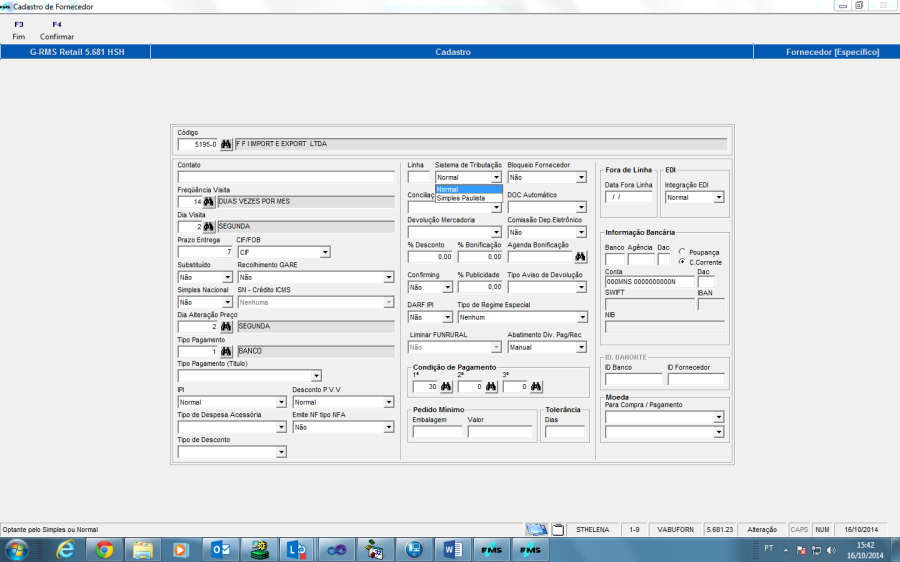Click binoculars for 1ª Condição de Pagamento
The image size is (900, 562).
[446, 387]
